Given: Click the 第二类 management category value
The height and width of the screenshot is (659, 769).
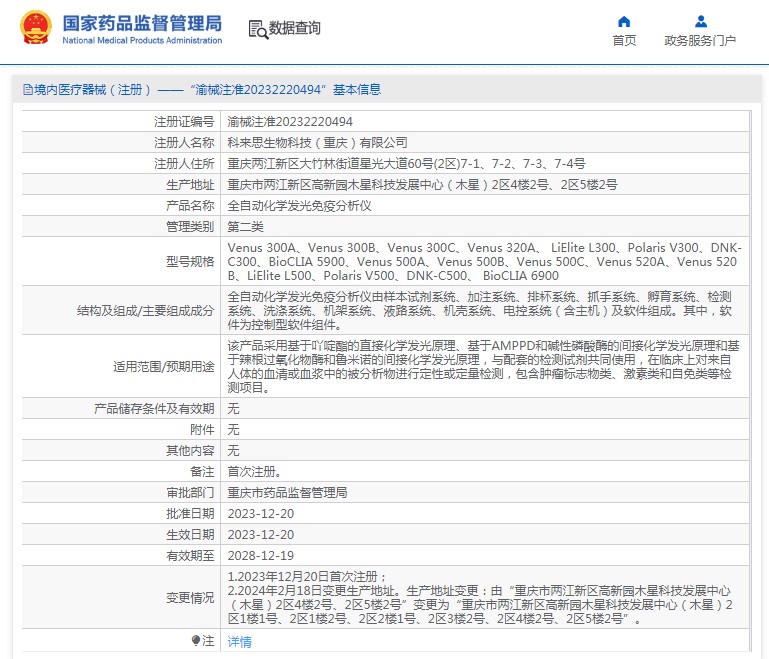Looking at the screenshot, I should pos(246,226).
